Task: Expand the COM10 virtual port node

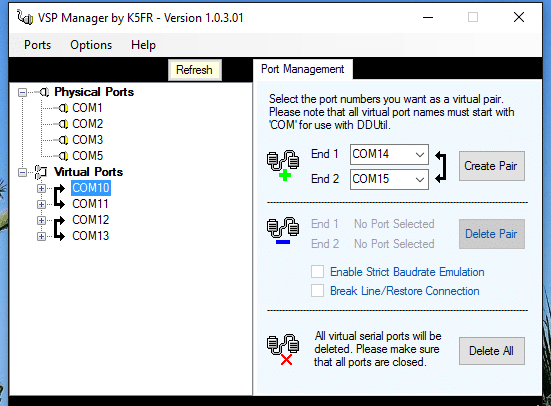Action: 41,188
